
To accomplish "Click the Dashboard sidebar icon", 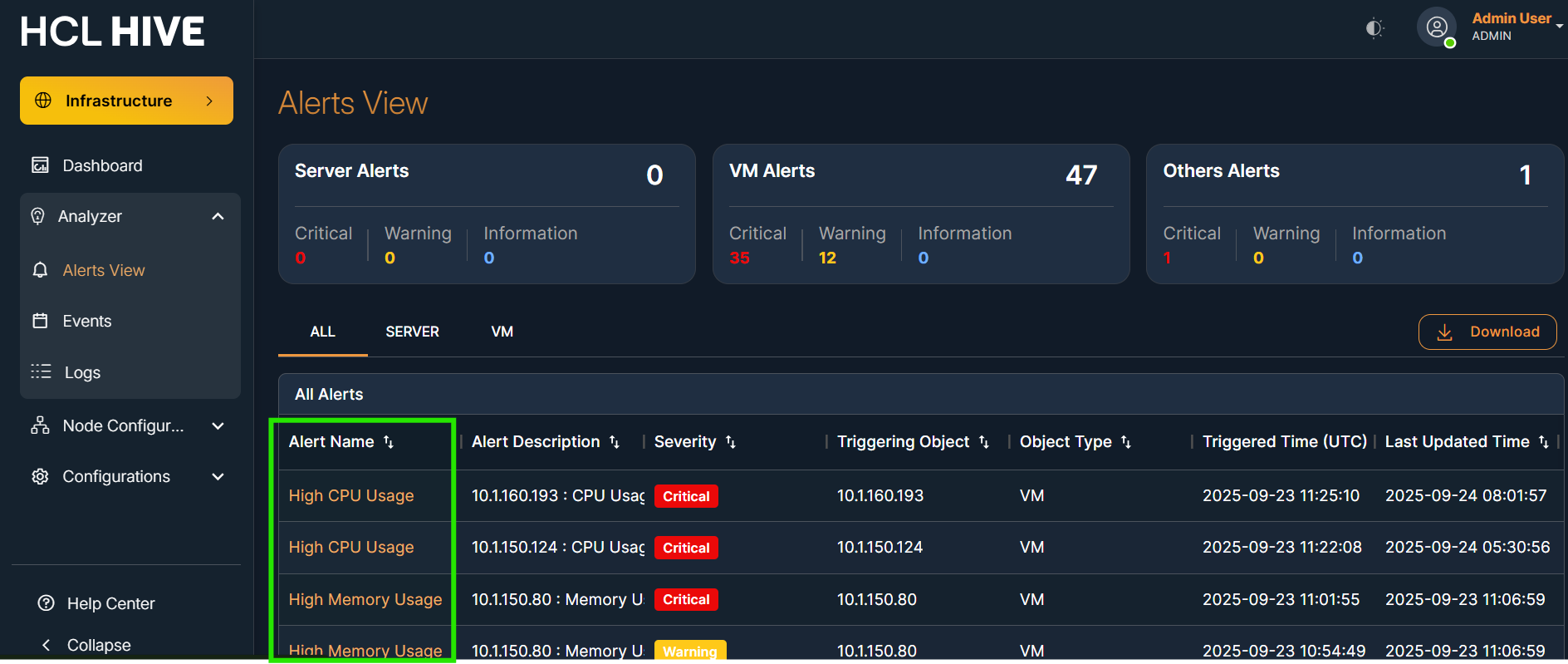I will [x=40, y=165].
